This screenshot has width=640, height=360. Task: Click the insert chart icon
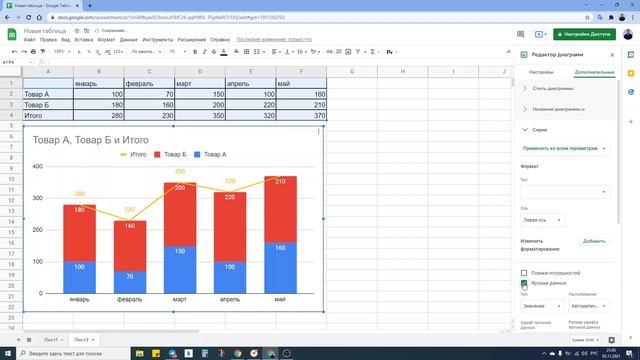[x=348, y=52]
